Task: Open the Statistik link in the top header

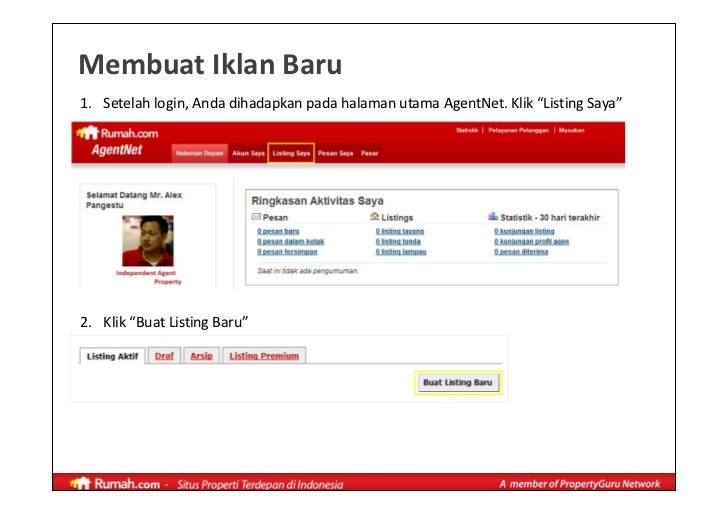Action: click(467, 130)
